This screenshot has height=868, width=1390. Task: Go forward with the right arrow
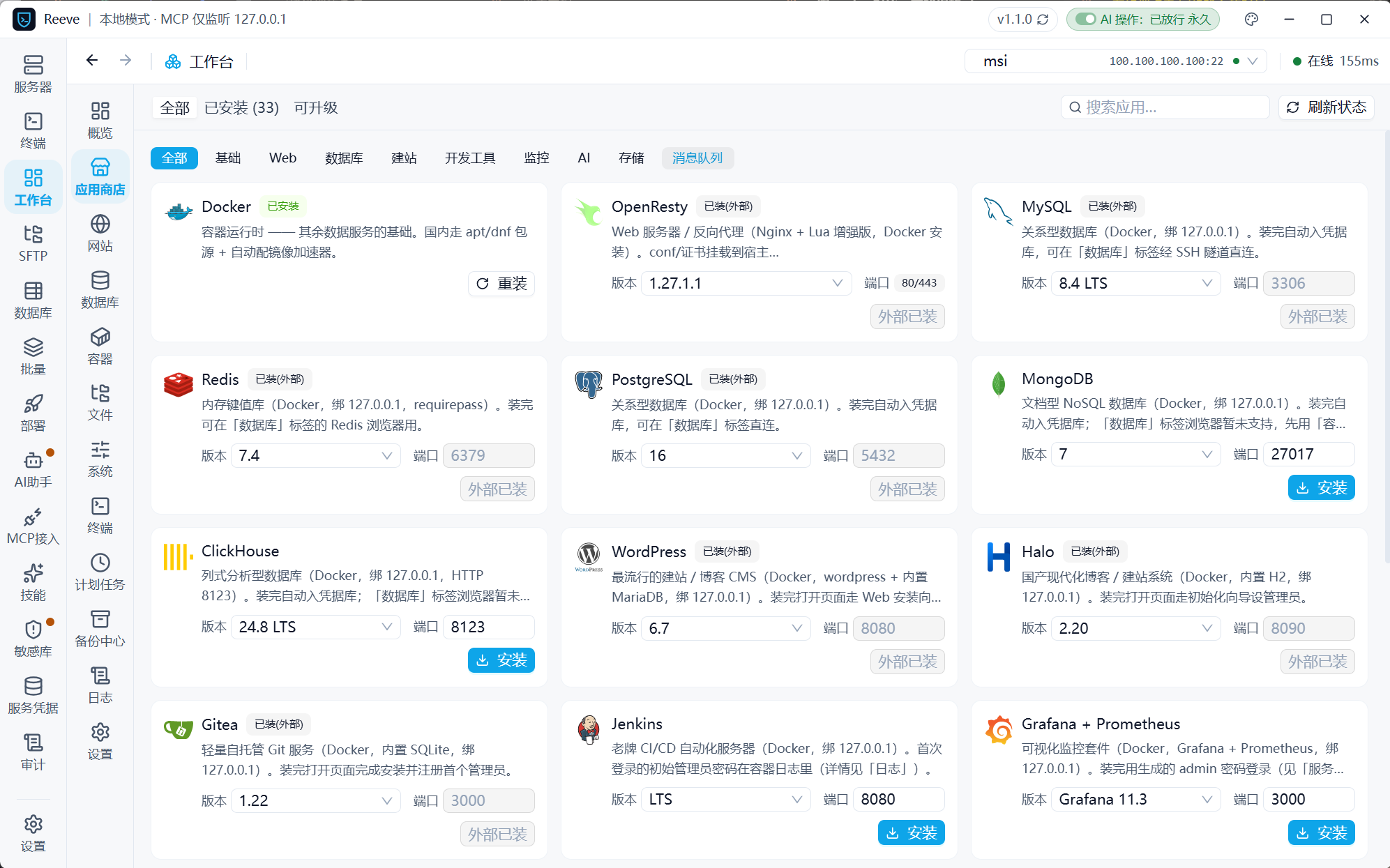(126, 61)
